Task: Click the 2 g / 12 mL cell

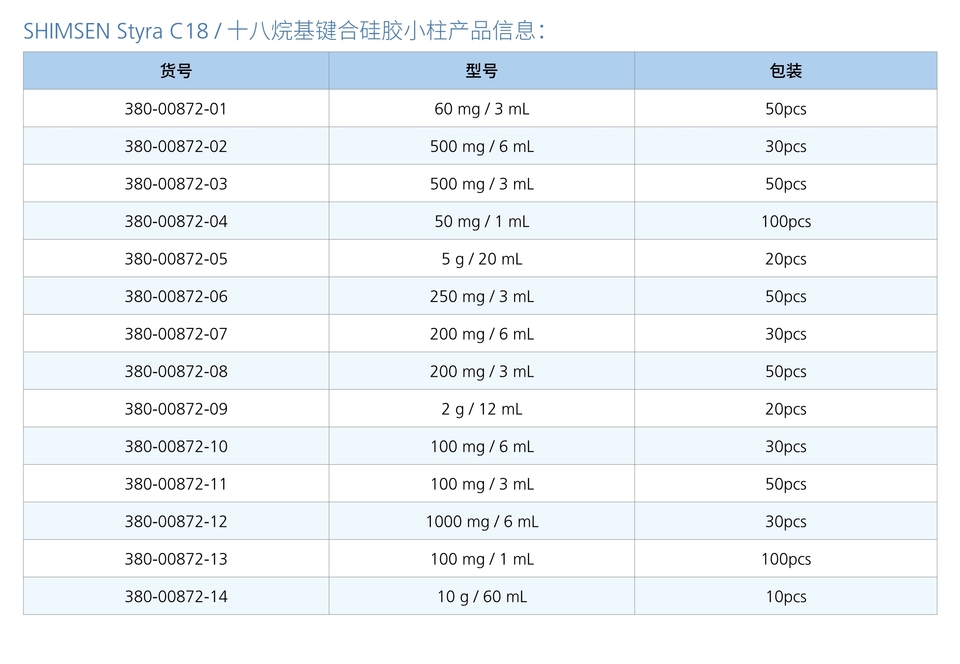Action: click(481, 409)
